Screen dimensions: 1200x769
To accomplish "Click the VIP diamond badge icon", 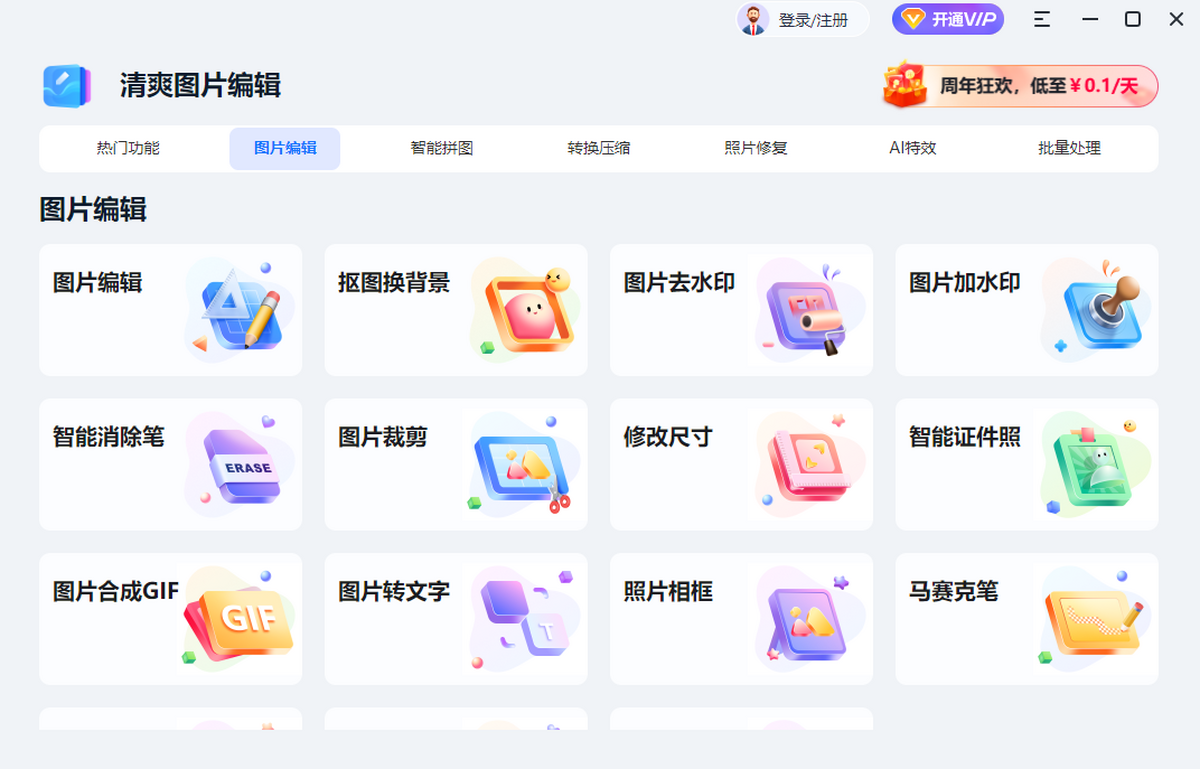I will (x=913, y=19).
